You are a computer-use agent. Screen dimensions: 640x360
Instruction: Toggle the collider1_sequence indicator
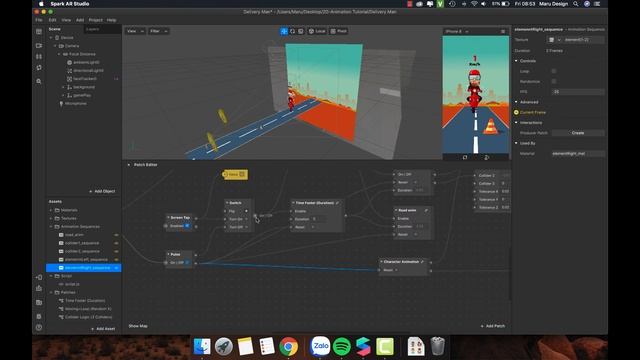[116, 243]
